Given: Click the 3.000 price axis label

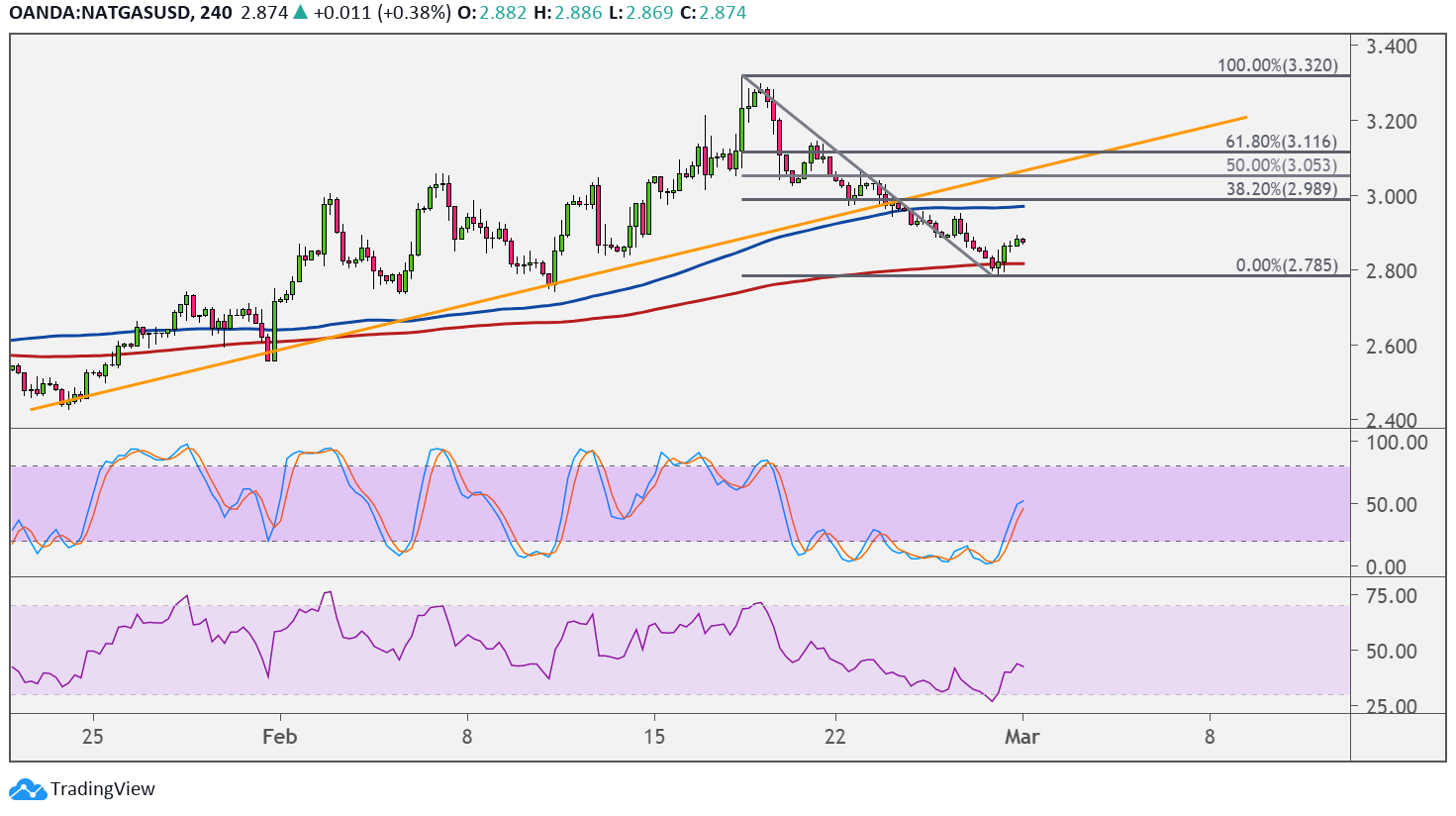Looking at the screenshot, I should click(x=1391, y=196).
